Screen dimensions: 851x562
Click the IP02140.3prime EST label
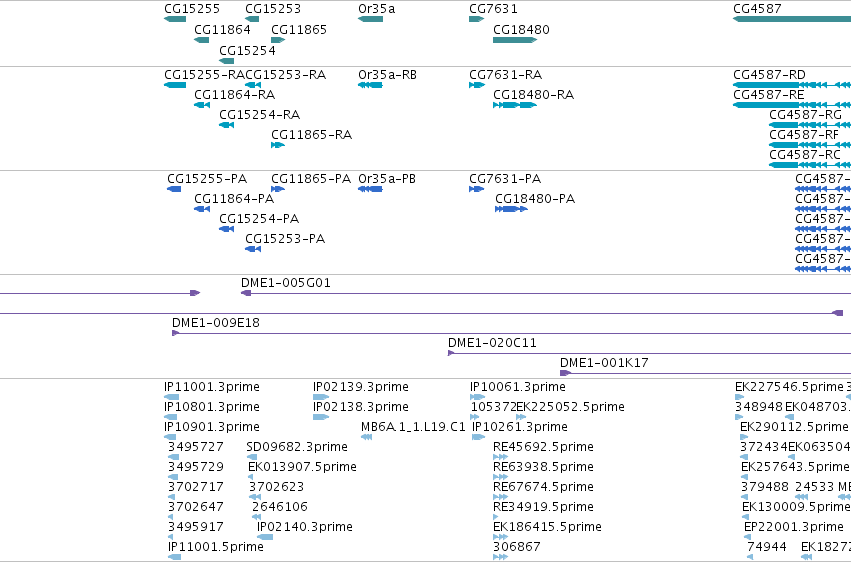(x=305, y=527)
